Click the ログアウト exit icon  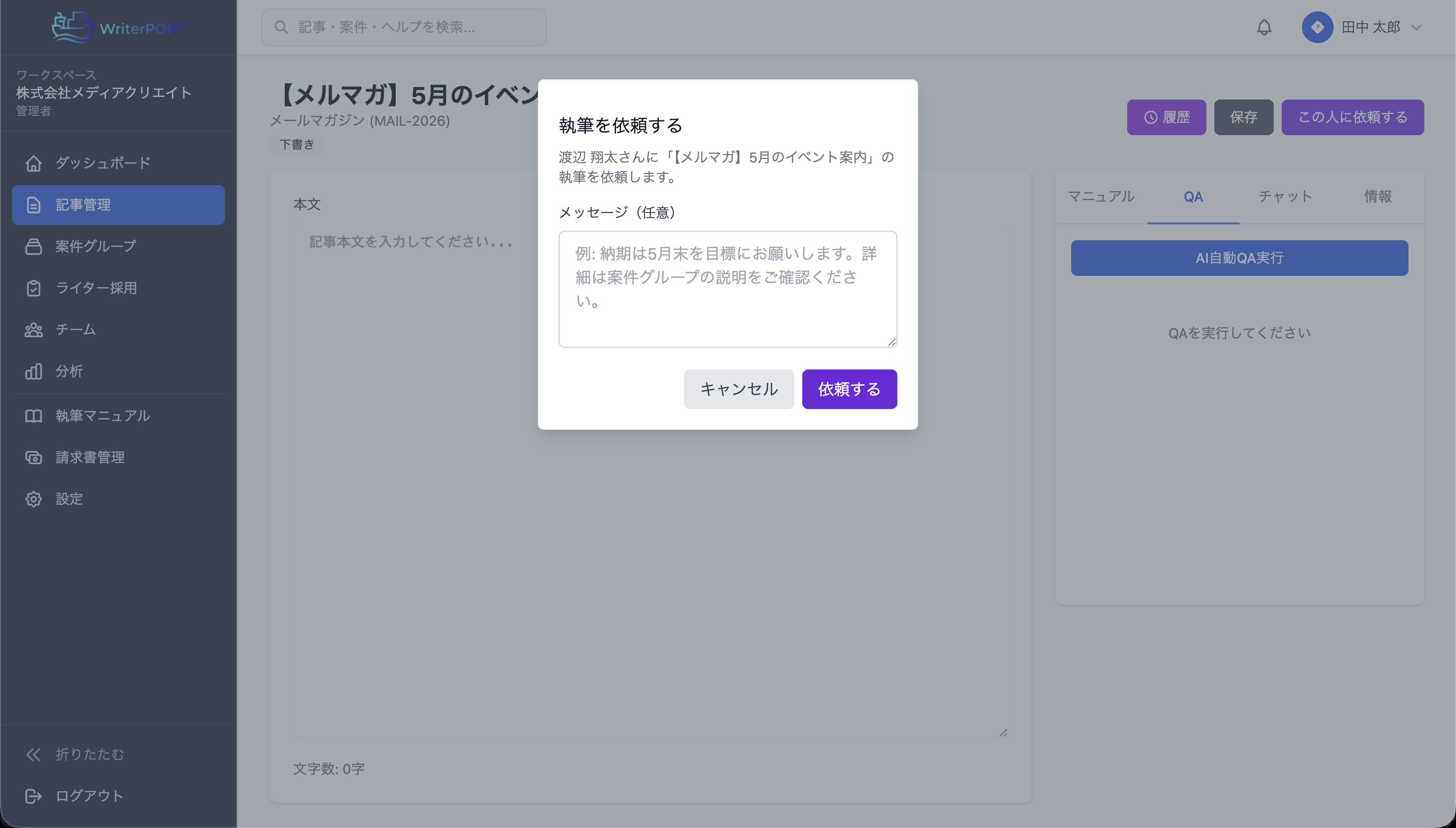coord(34,796)
